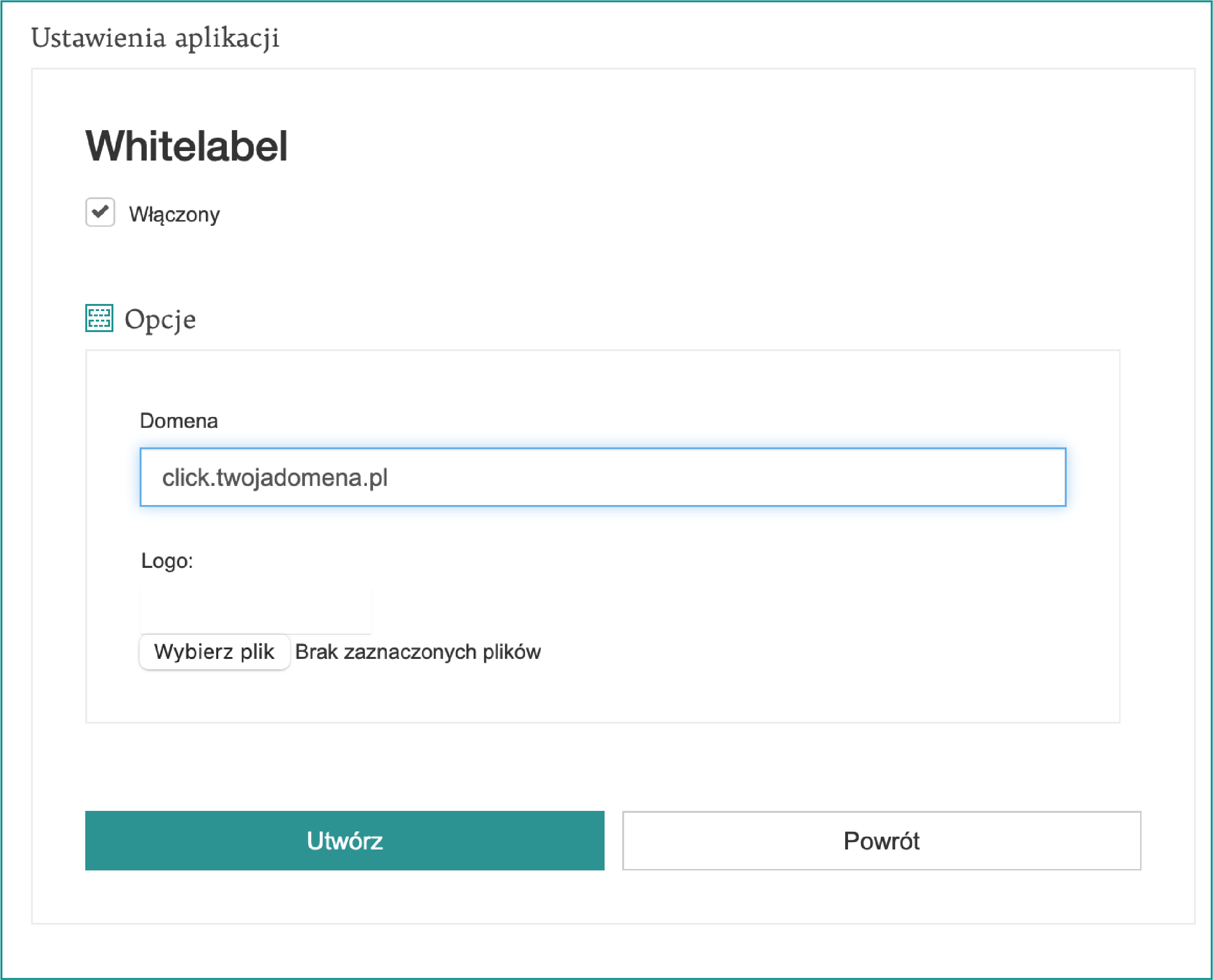Submit the form with Utwórz

tap(344, 840)
